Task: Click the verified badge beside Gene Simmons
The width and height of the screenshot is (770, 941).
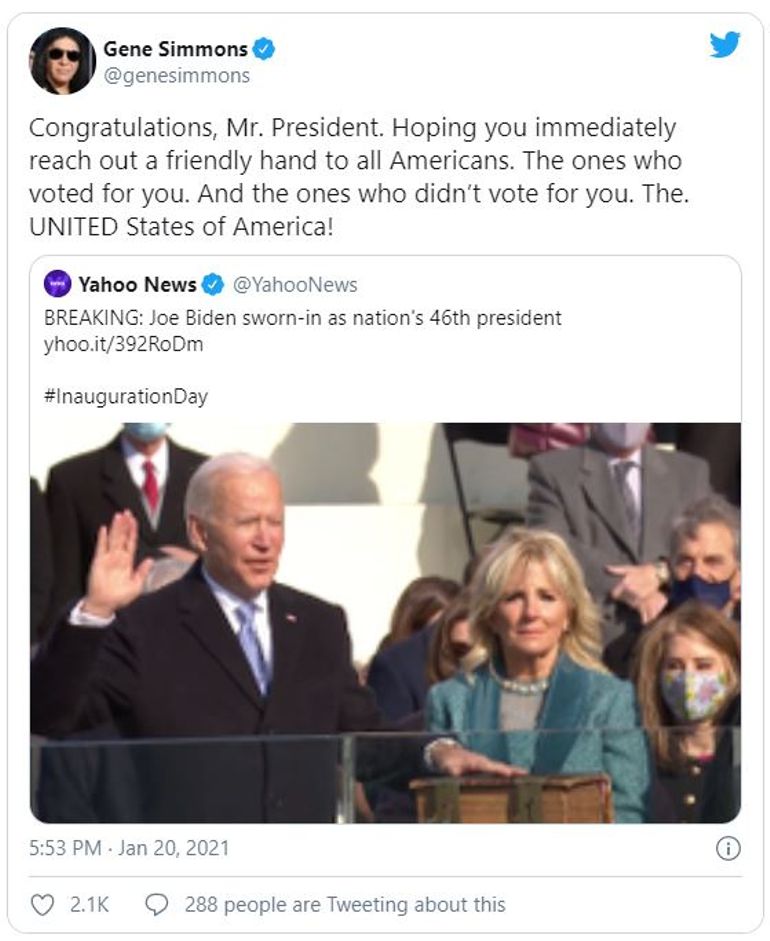Action: pos(264,48)
